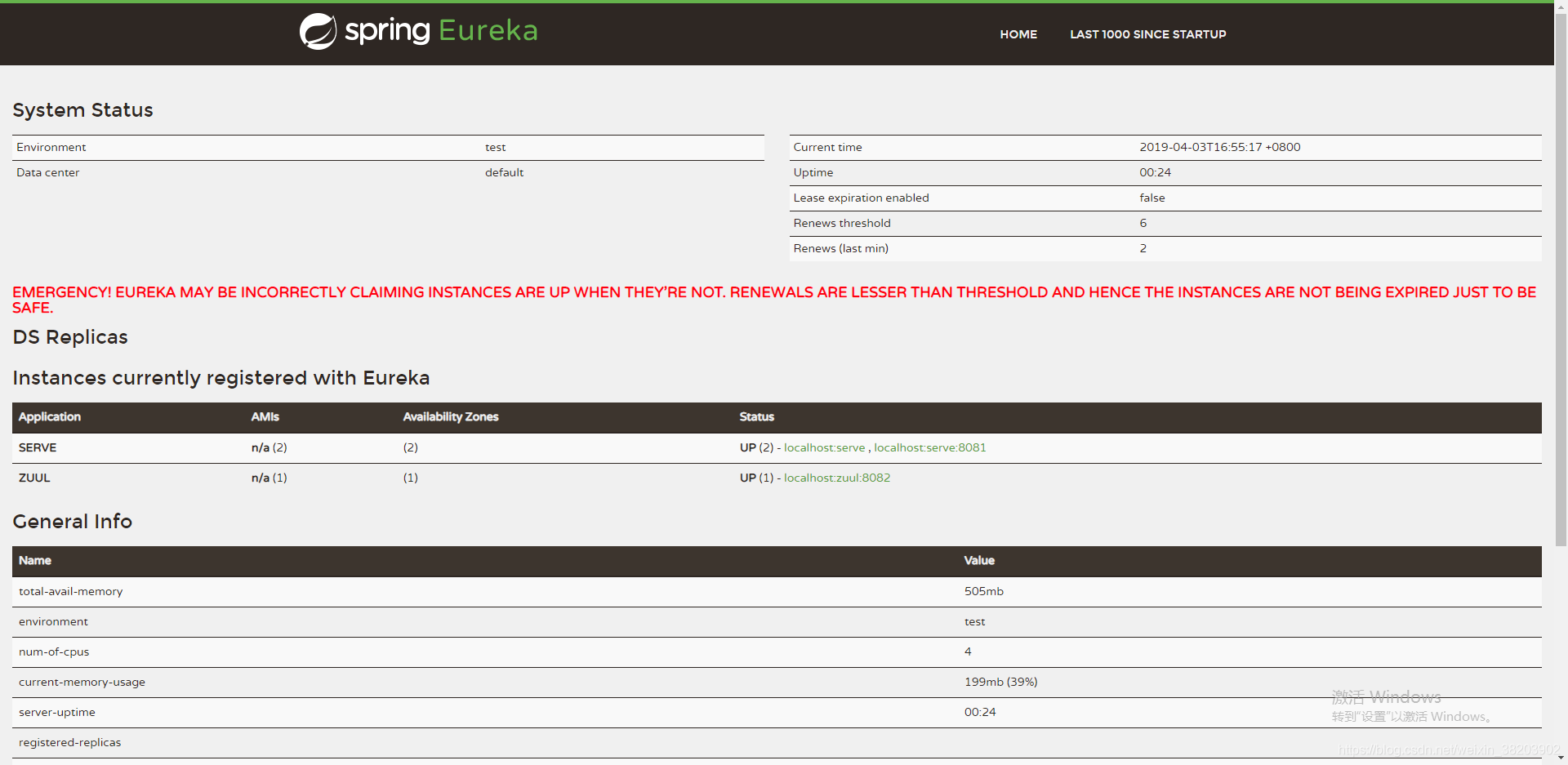The height and width of the screenshot is (765, 1568).
Task: Select the timestamp 2019-04-03T16:55:17 +0800
Action: point(1220,147)
